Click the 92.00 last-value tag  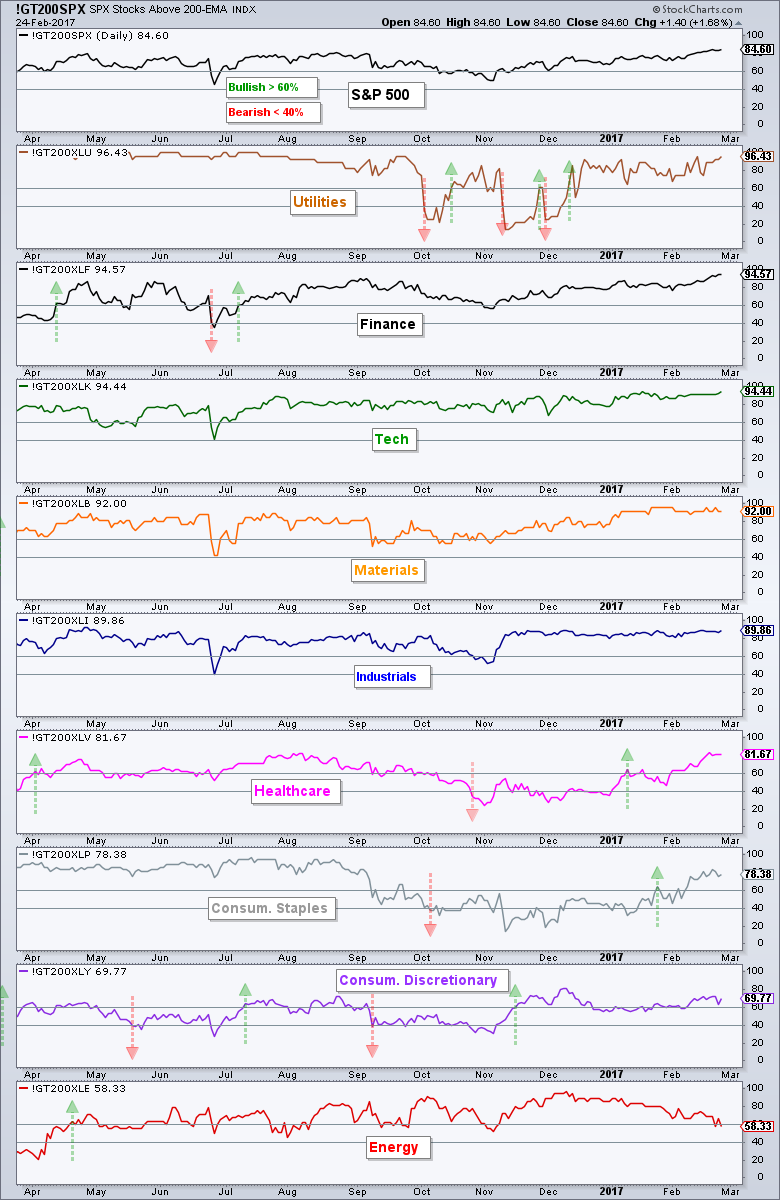[759, 511]
